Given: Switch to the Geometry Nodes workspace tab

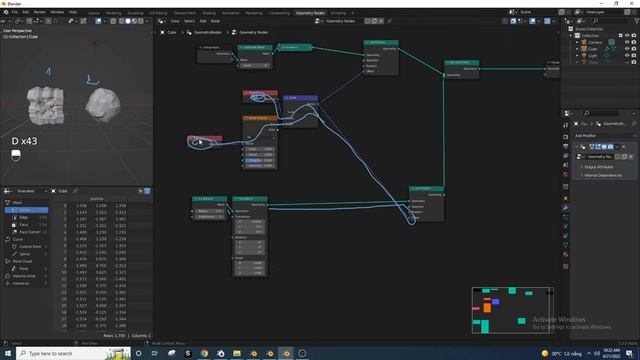Looking at the screenshot, I should pyautogui.click(x=310, y=13).
